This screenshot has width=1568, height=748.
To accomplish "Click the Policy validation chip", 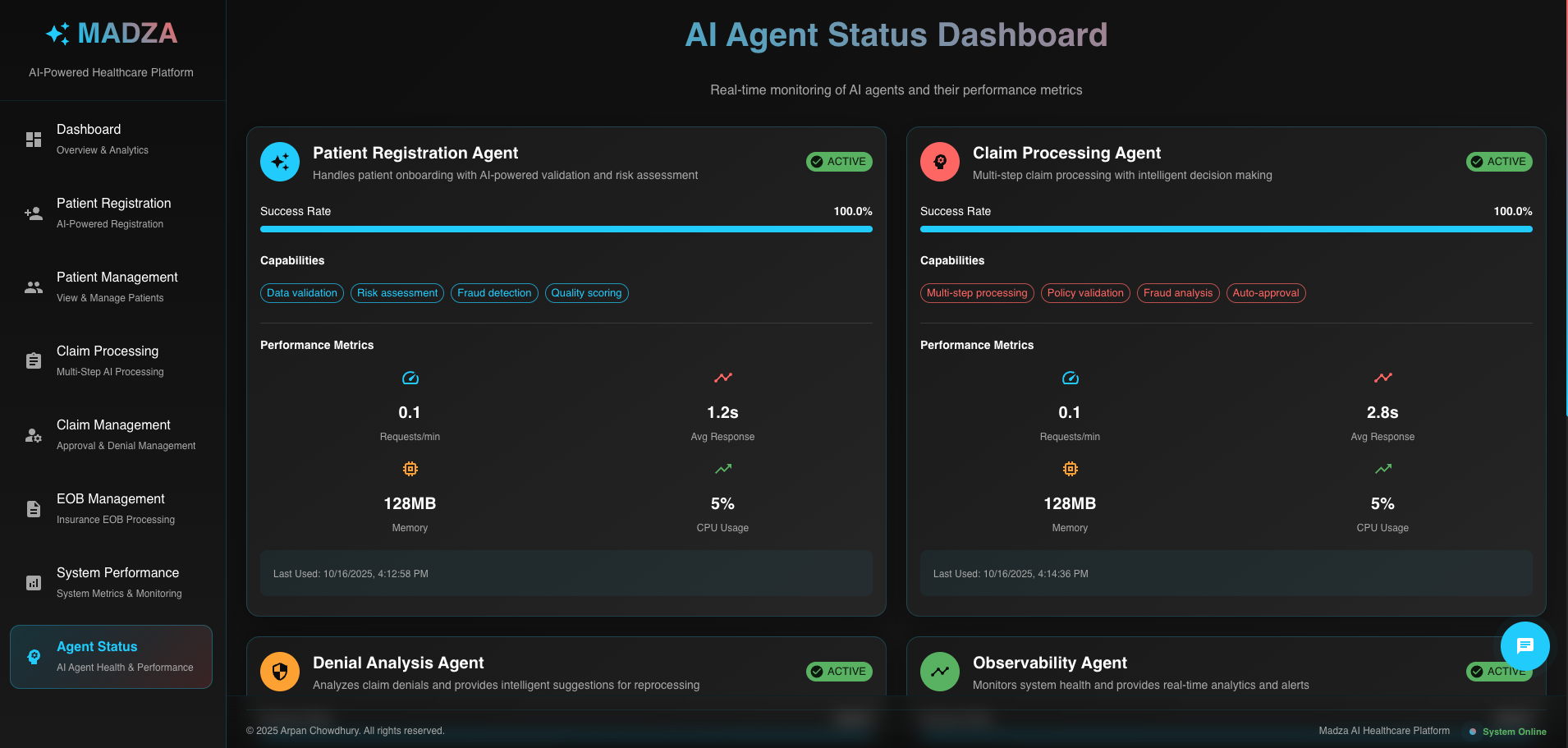I will [1085, 293].
